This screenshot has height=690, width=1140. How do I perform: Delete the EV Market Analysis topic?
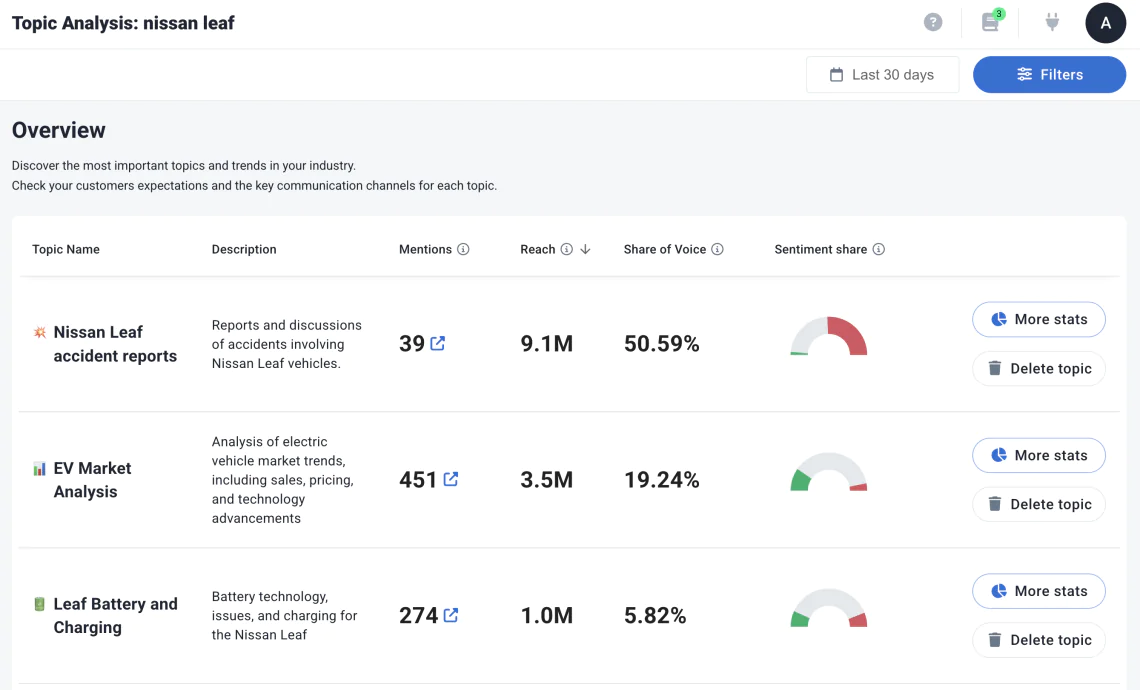pyautogui.click(x=1038, y=505)
